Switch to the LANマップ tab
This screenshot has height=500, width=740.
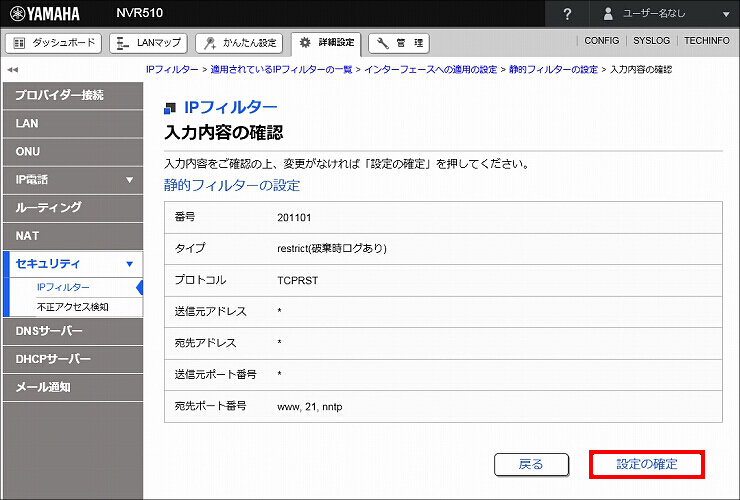[x=148, y=43]
